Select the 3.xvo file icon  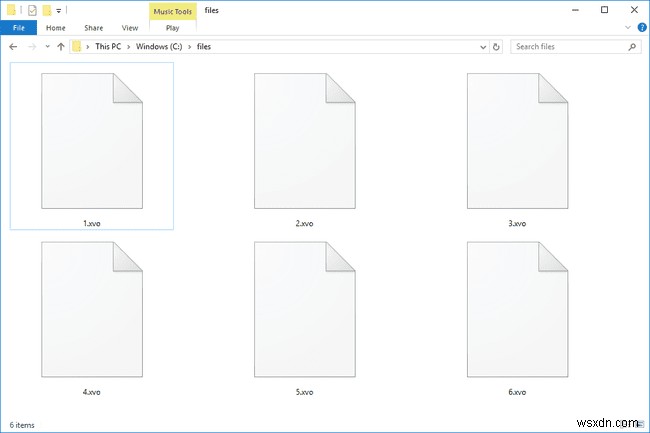[517, 141]
